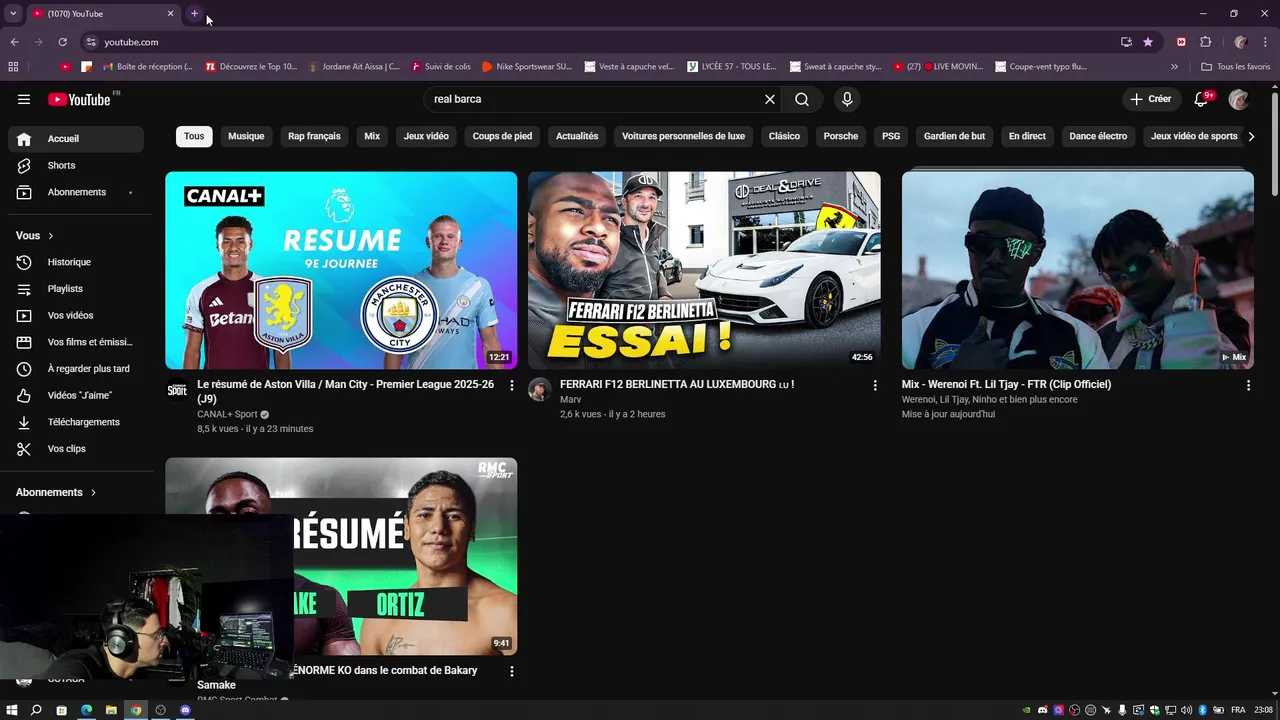Image resolution: width=1280 pixels, height=720 pixels.
Task: Open options for the Samake combat video
Action: 512,671
